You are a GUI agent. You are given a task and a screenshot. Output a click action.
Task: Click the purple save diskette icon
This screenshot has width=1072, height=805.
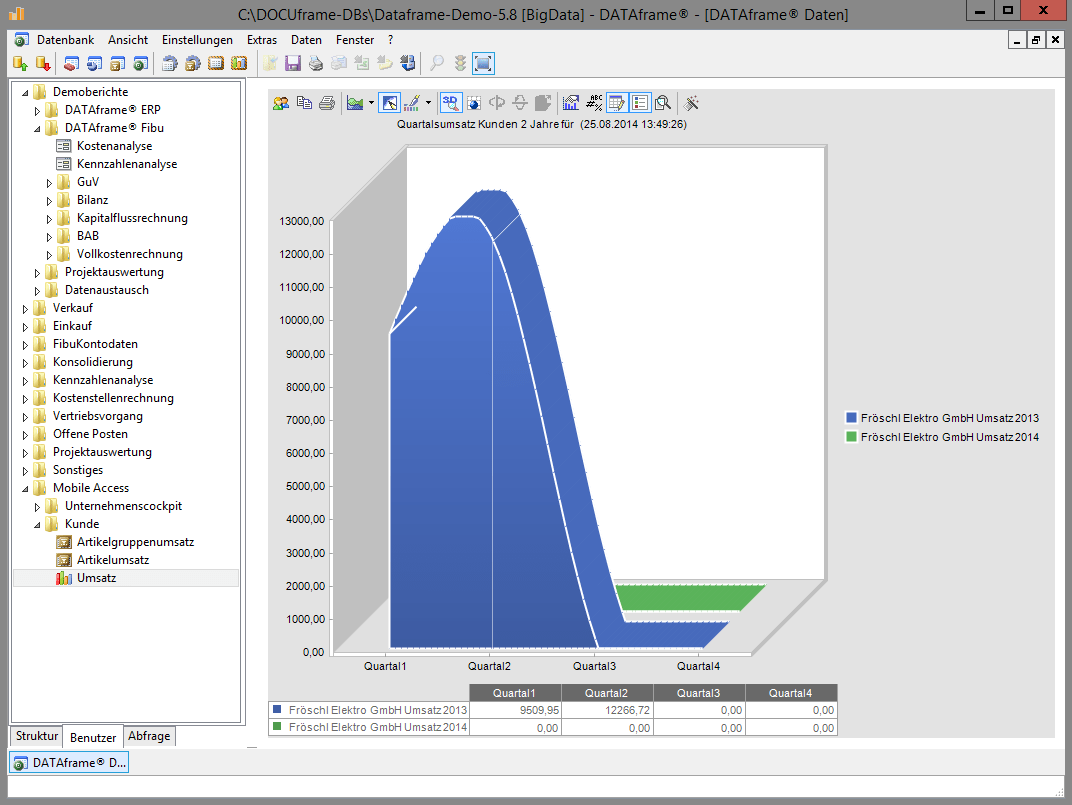[293, 64]
